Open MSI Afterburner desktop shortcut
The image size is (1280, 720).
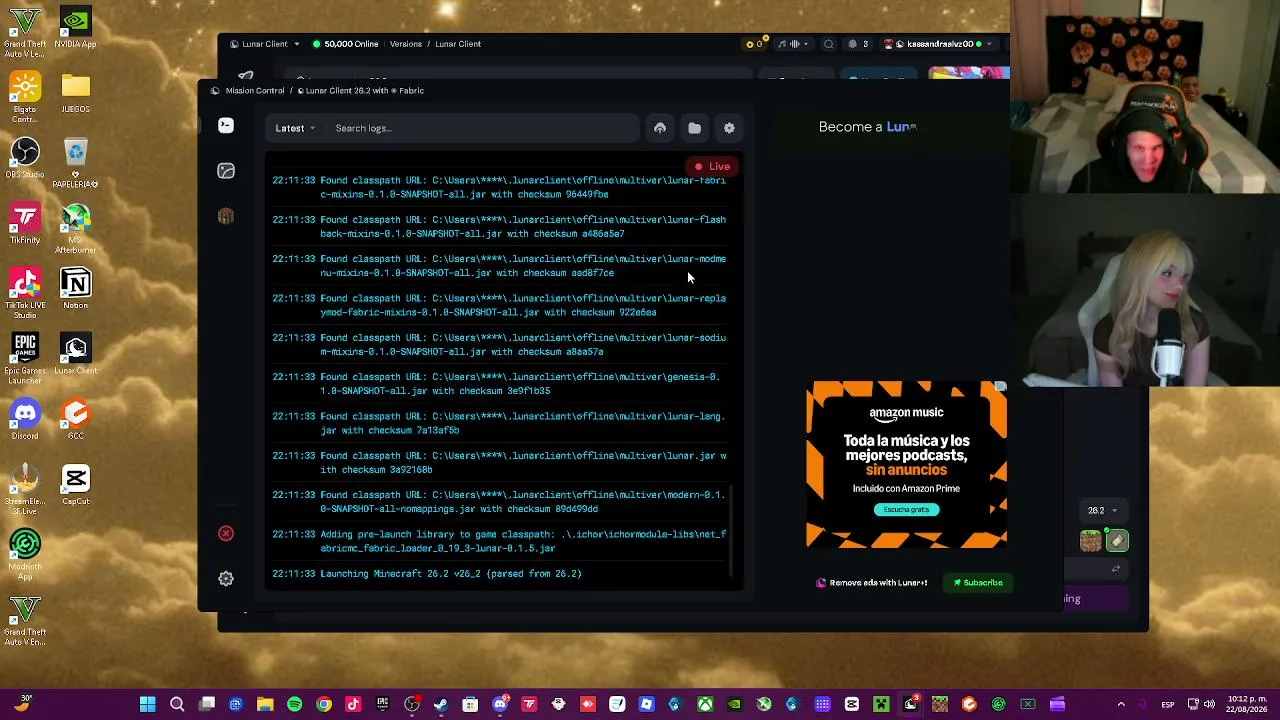click(76, 228)
